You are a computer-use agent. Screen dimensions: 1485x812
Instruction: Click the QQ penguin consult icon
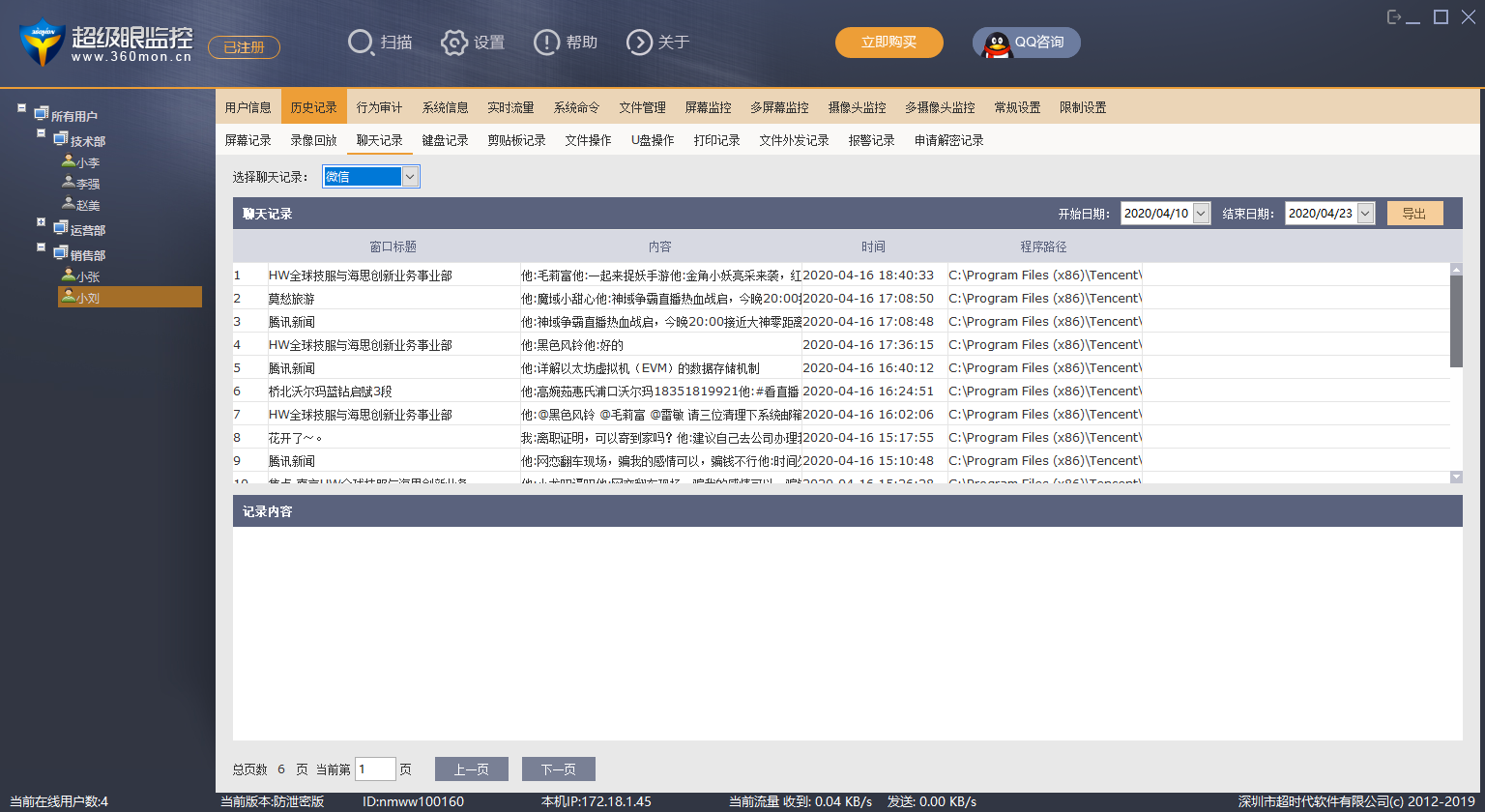pyautogui.click(x=997, y=43)
